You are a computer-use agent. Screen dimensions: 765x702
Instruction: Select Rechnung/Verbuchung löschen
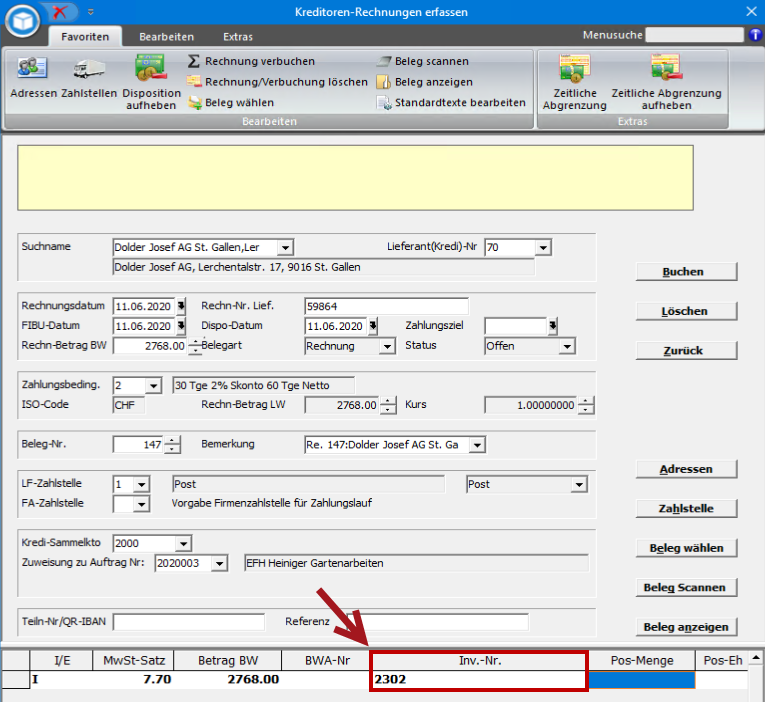pos(277,82)
